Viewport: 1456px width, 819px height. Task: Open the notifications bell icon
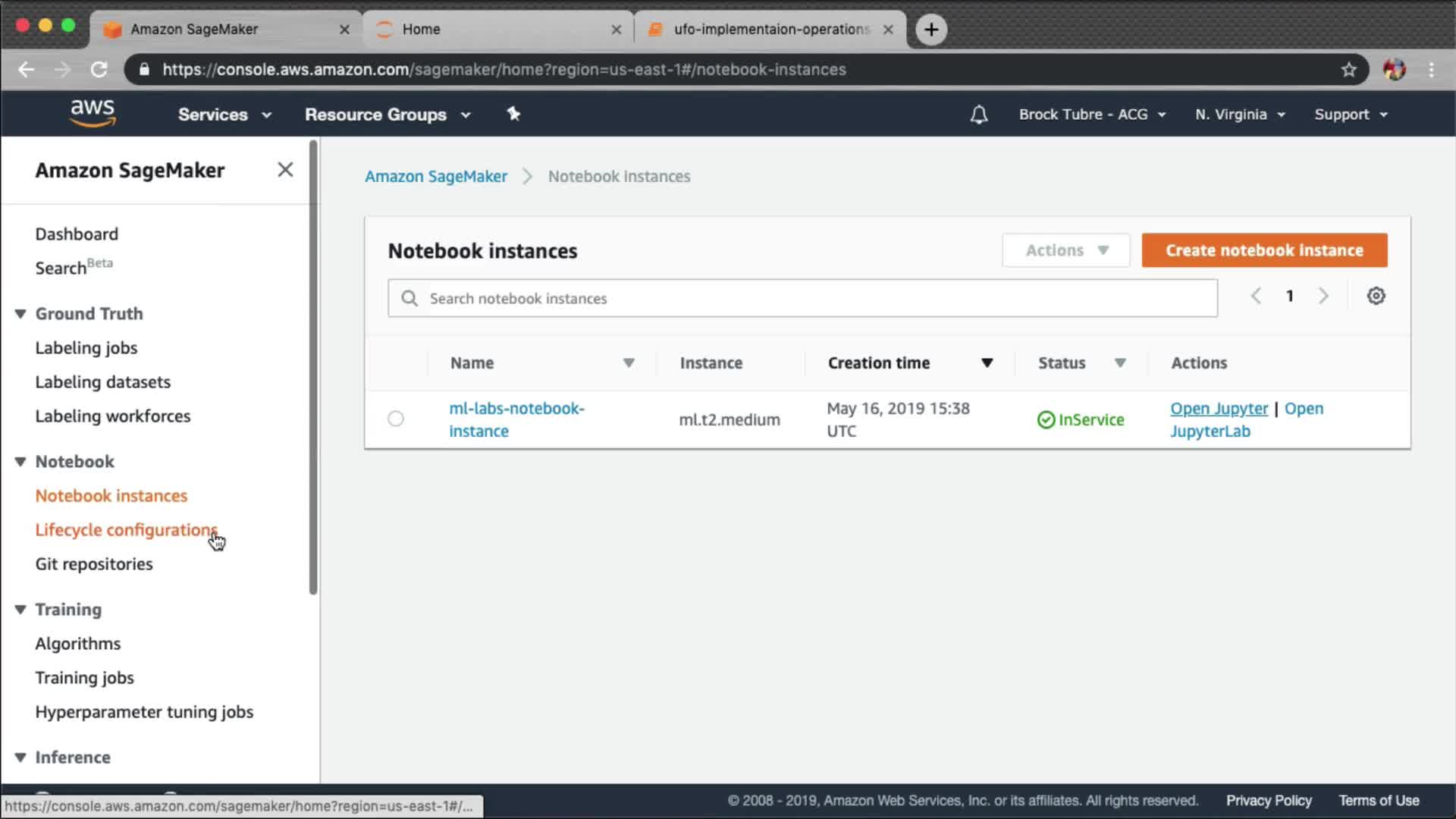[978, 115]
